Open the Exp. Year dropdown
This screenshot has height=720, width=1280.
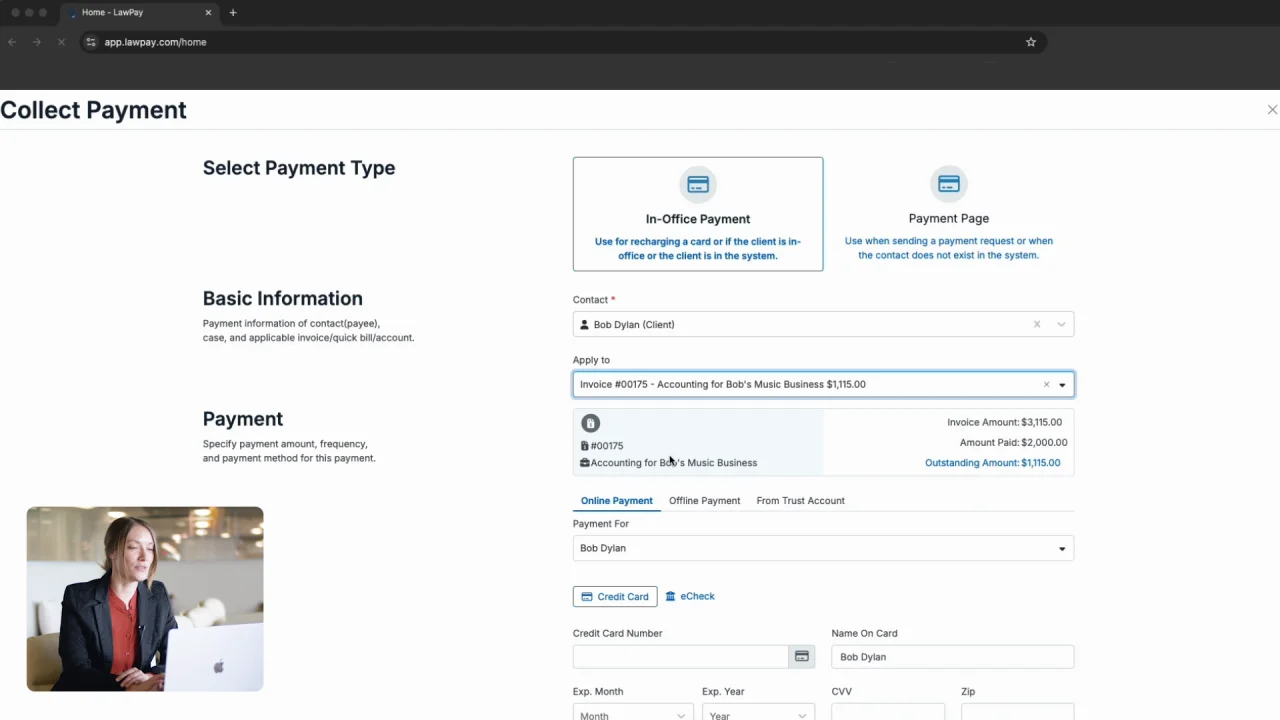click(758, 714)
